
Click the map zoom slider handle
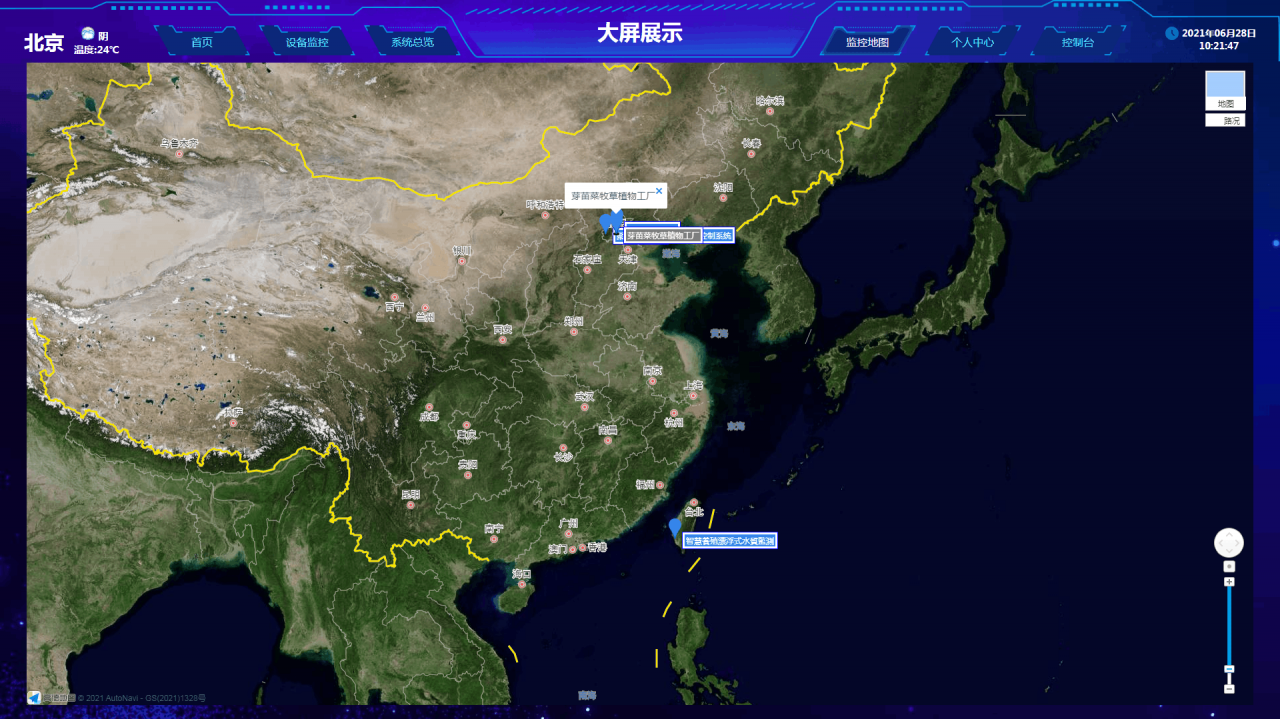[x=1229, y=669]
